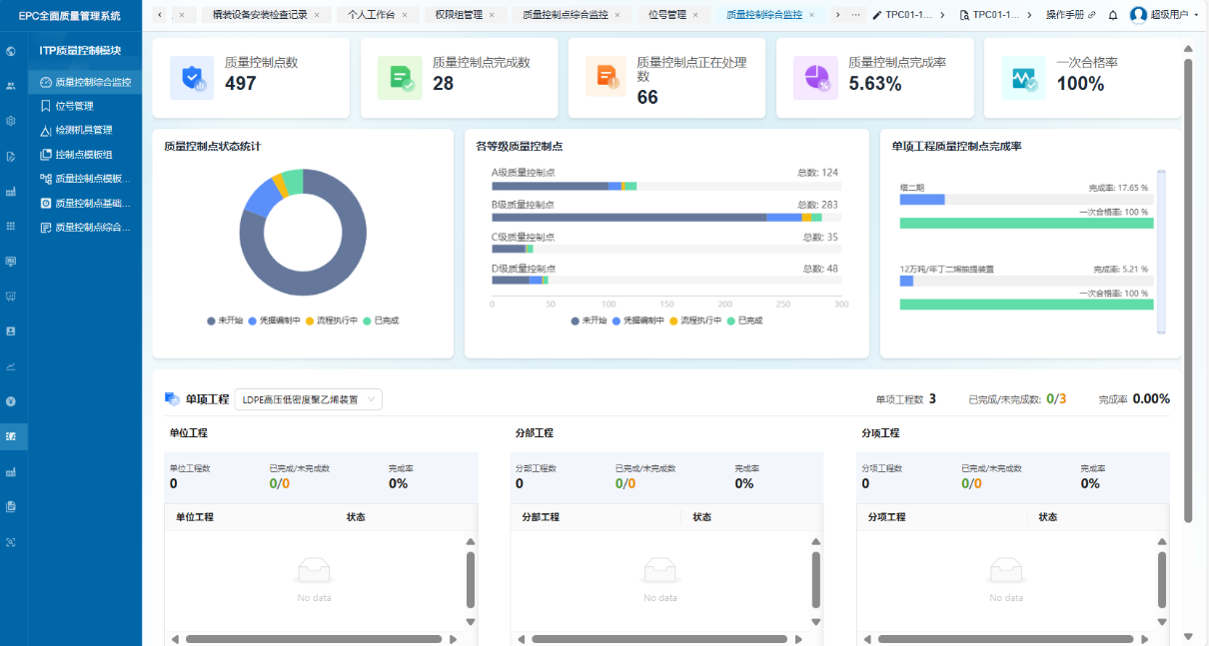This screenshot has height=646, width=1209.
Task: Expand the 超级用户 account menu
Action: 1166,15
